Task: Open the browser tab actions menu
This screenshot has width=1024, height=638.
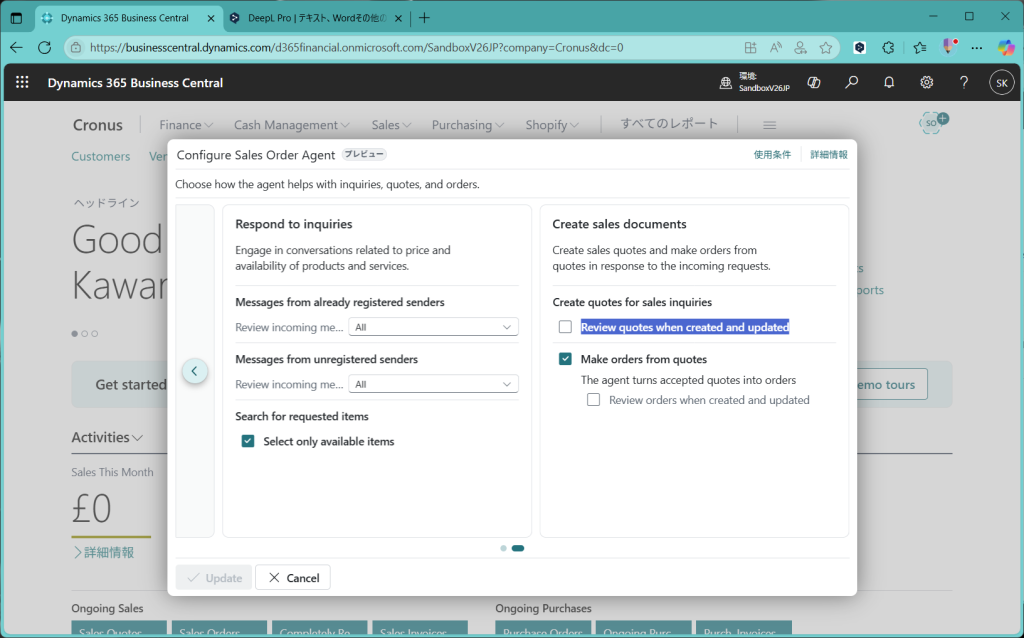Action: (16, 18)
